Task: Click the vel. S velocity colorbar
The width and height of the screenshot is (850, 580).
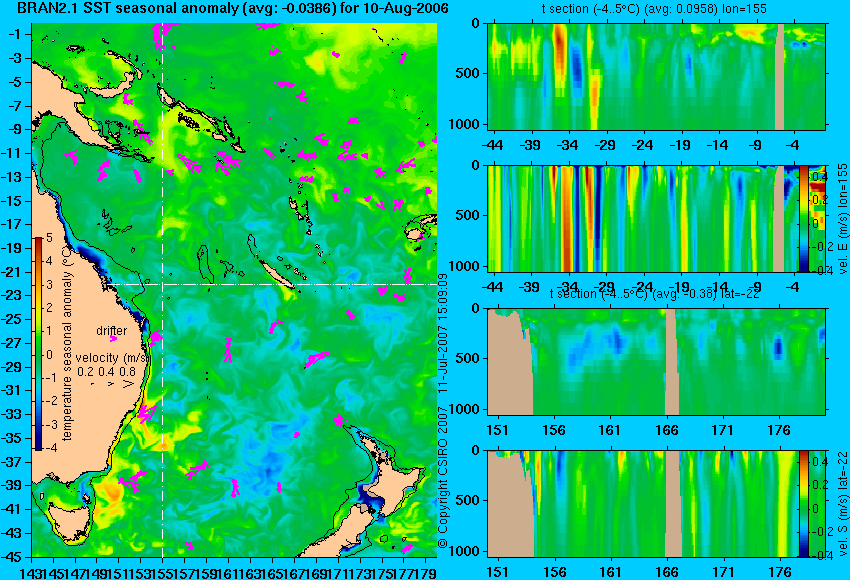Action: (803, 504)
